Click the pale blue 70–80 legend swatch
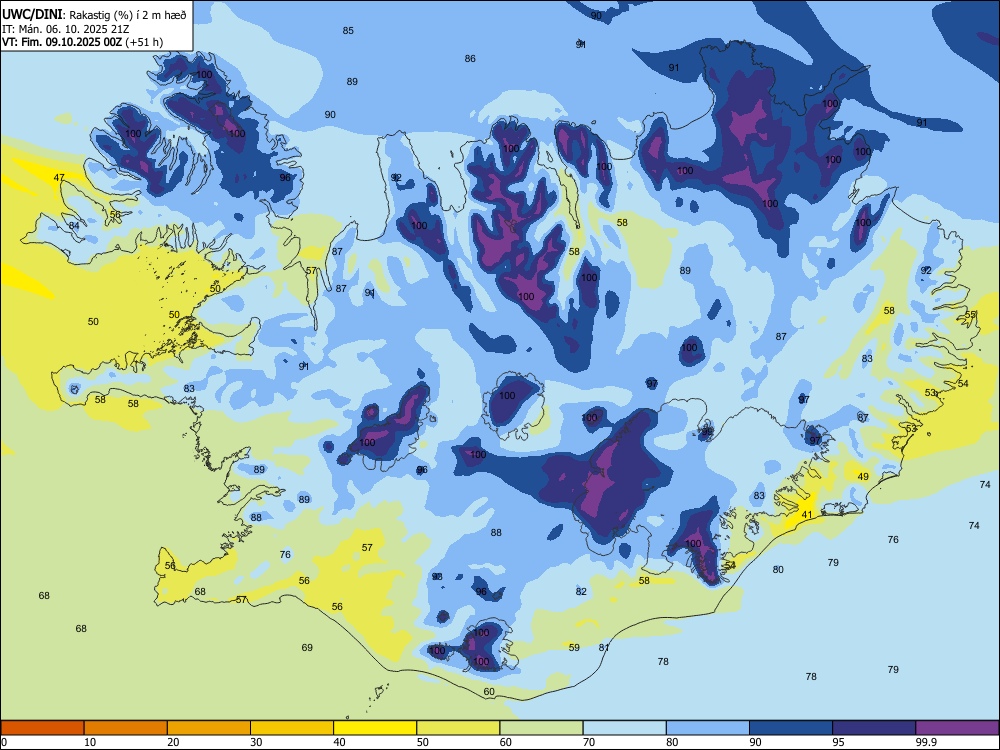Screen dimensions: 1000x750 pyautogui.click(x=625, y=728)
